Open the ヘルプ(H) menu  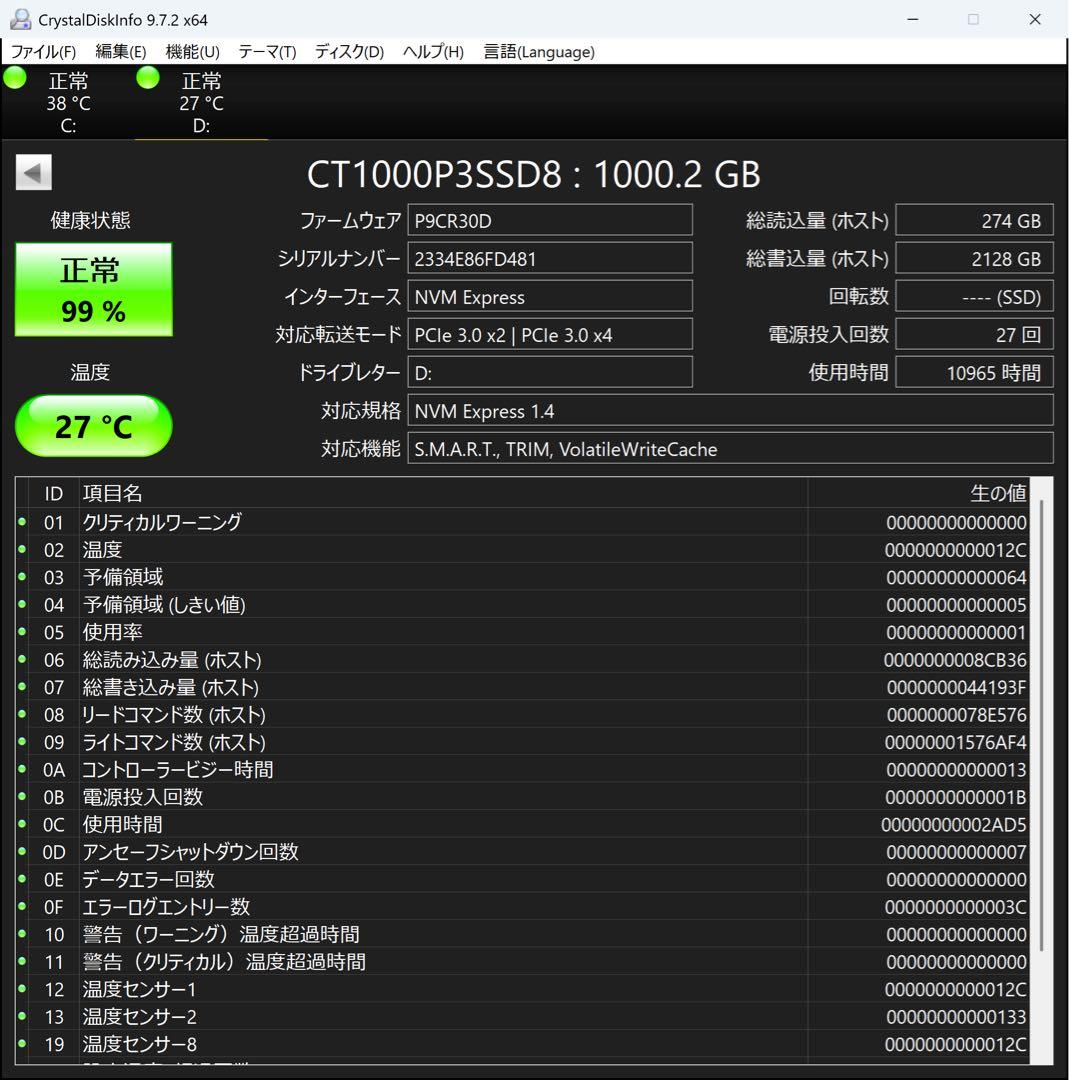point(432,51)
